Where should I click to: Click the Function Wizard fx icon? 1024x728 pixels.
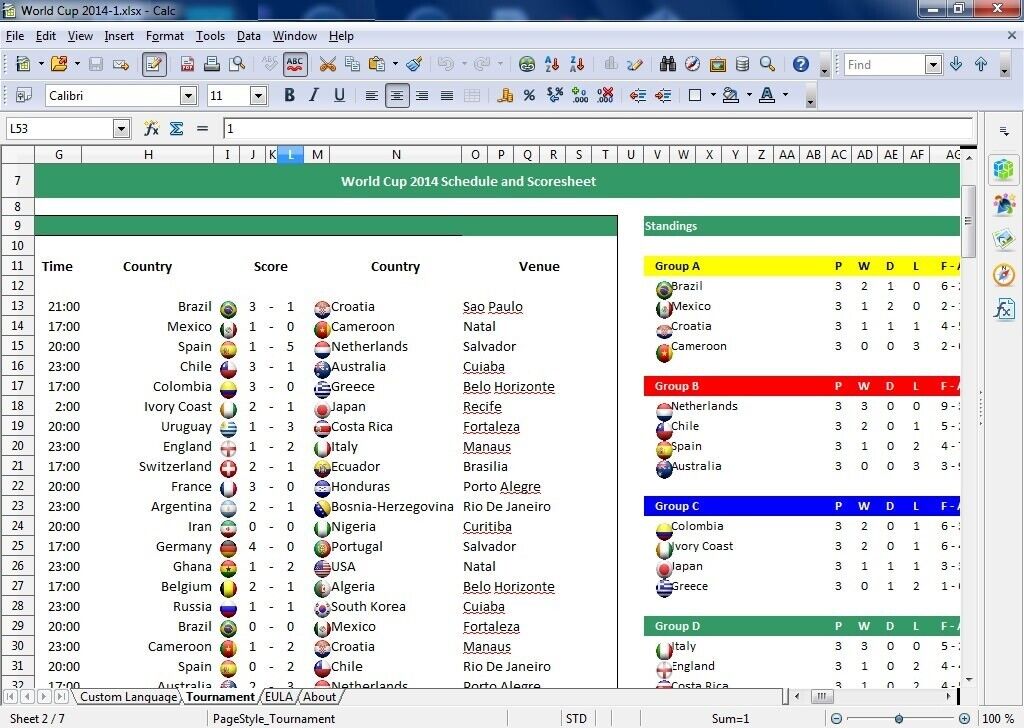pyautogui.click(x=152, y=128)
